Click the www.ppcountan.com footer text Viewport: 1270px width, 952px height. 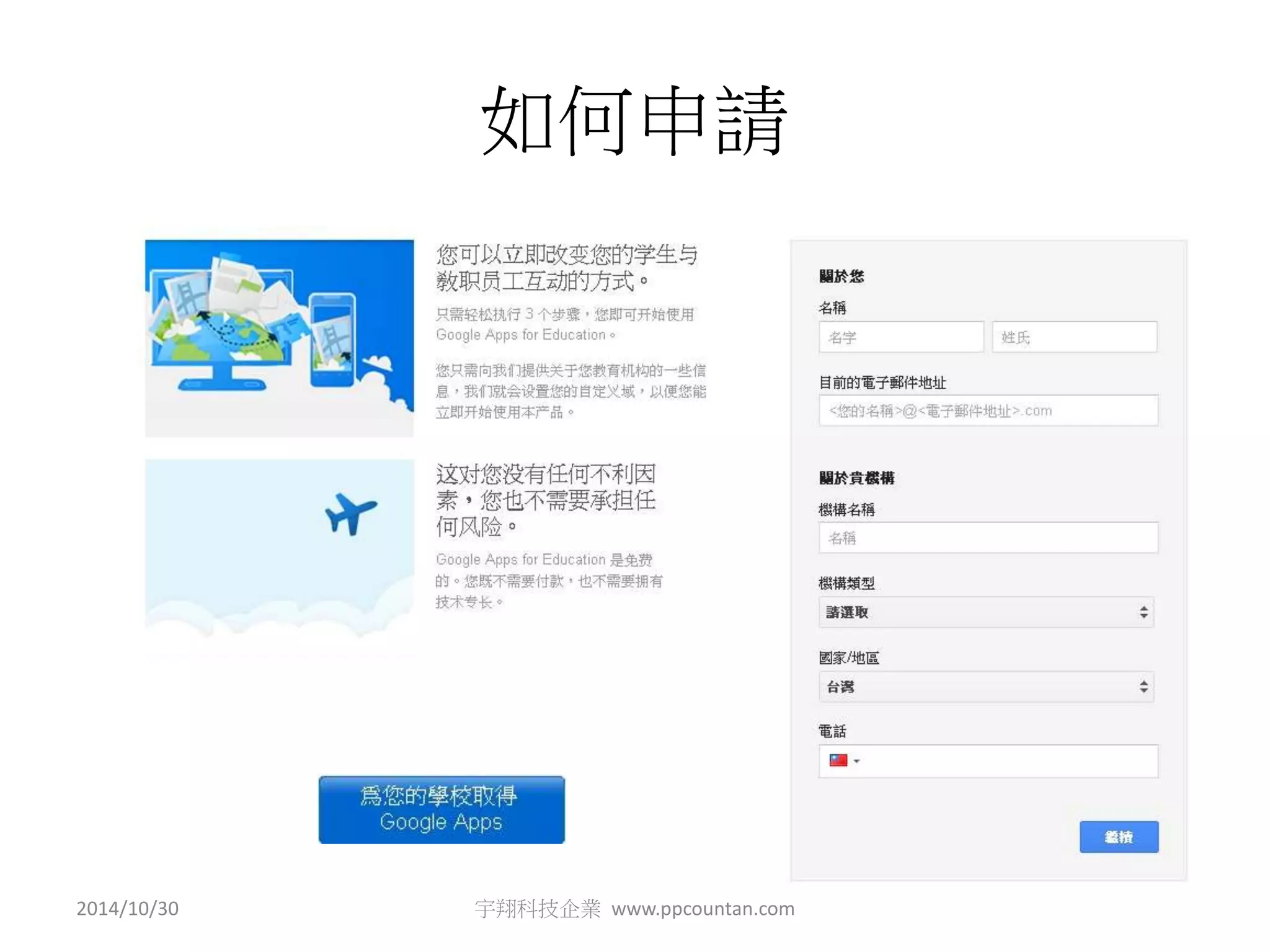pyautogui.click(x=703, y=909)
